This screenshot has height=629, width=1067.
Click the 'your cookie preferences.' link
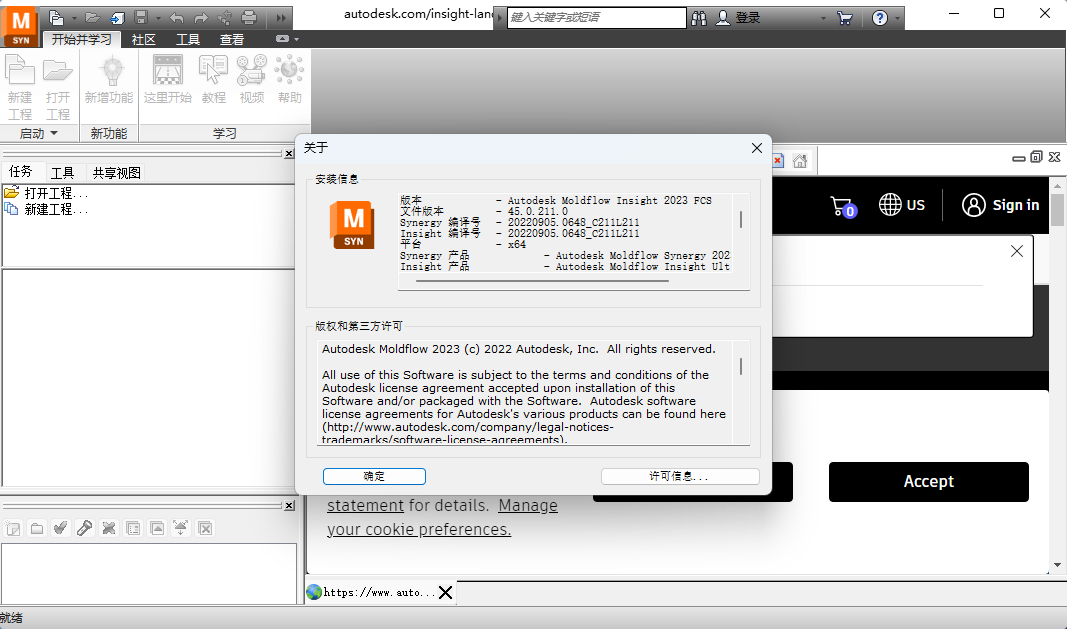click(419, 530)
